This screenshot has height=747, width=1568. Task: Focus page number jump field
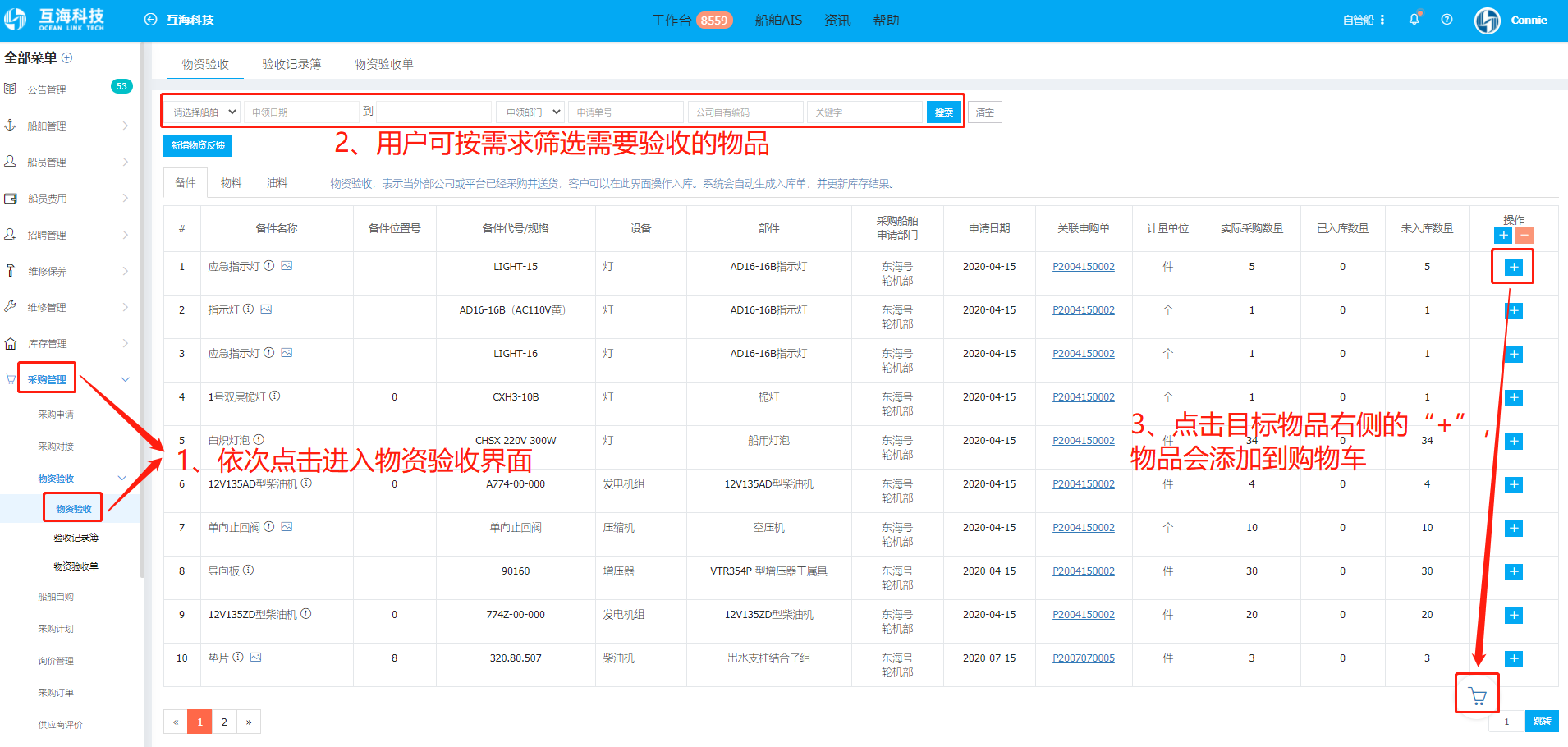[1507, 721]
